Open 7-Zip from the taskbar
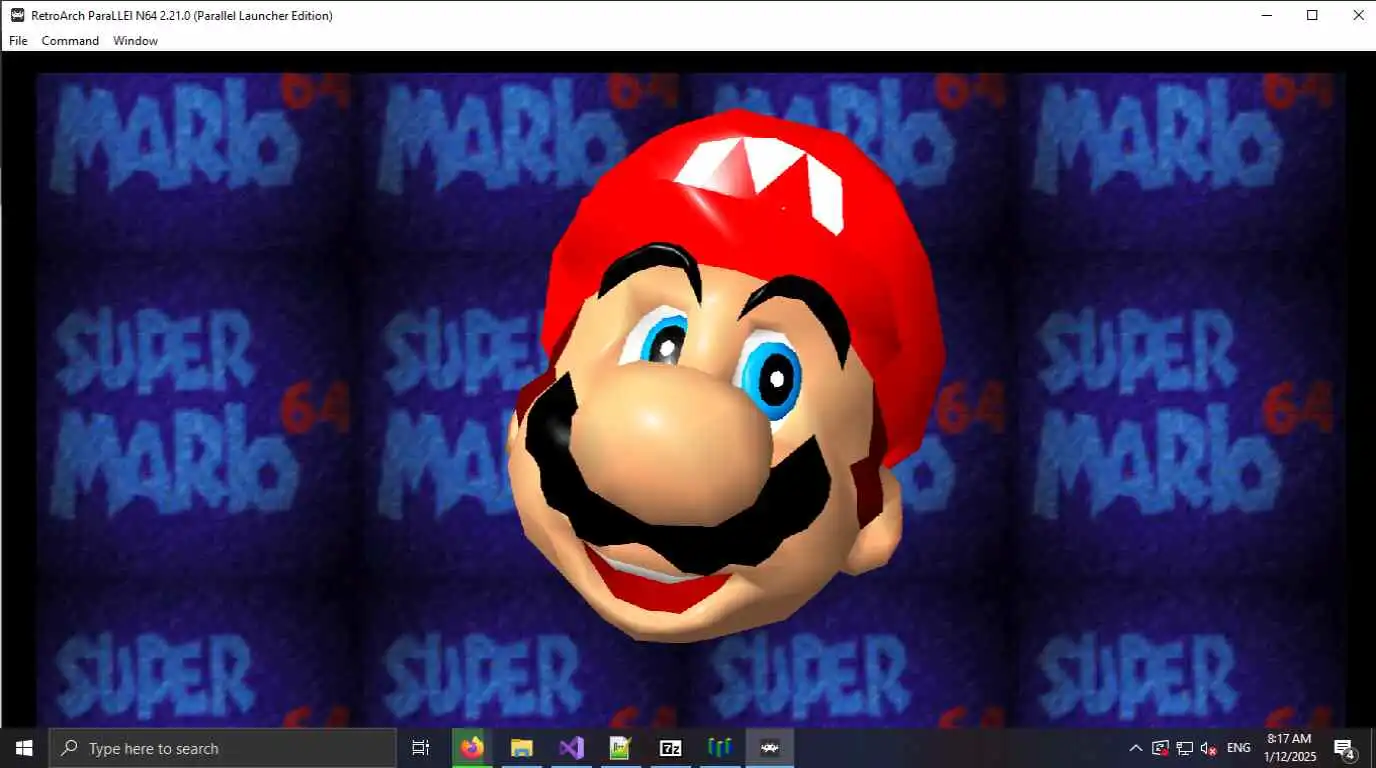Image resolution: width=1376 pixels, height=768 pixels. [x=670, y=748]
